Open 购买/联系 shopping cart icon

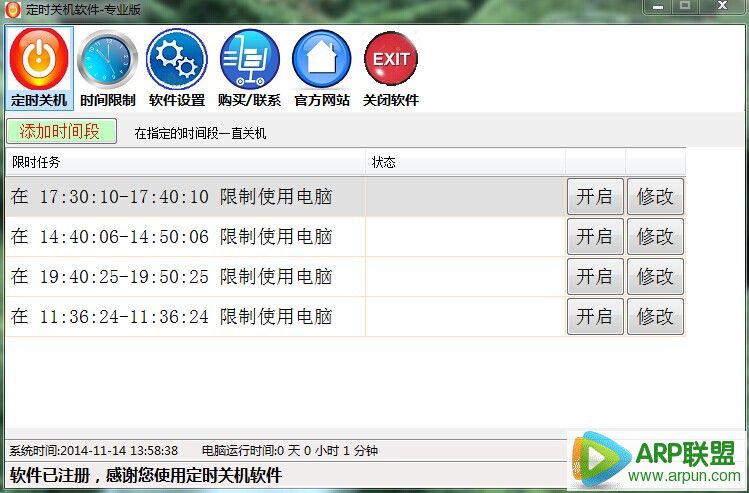249,68
